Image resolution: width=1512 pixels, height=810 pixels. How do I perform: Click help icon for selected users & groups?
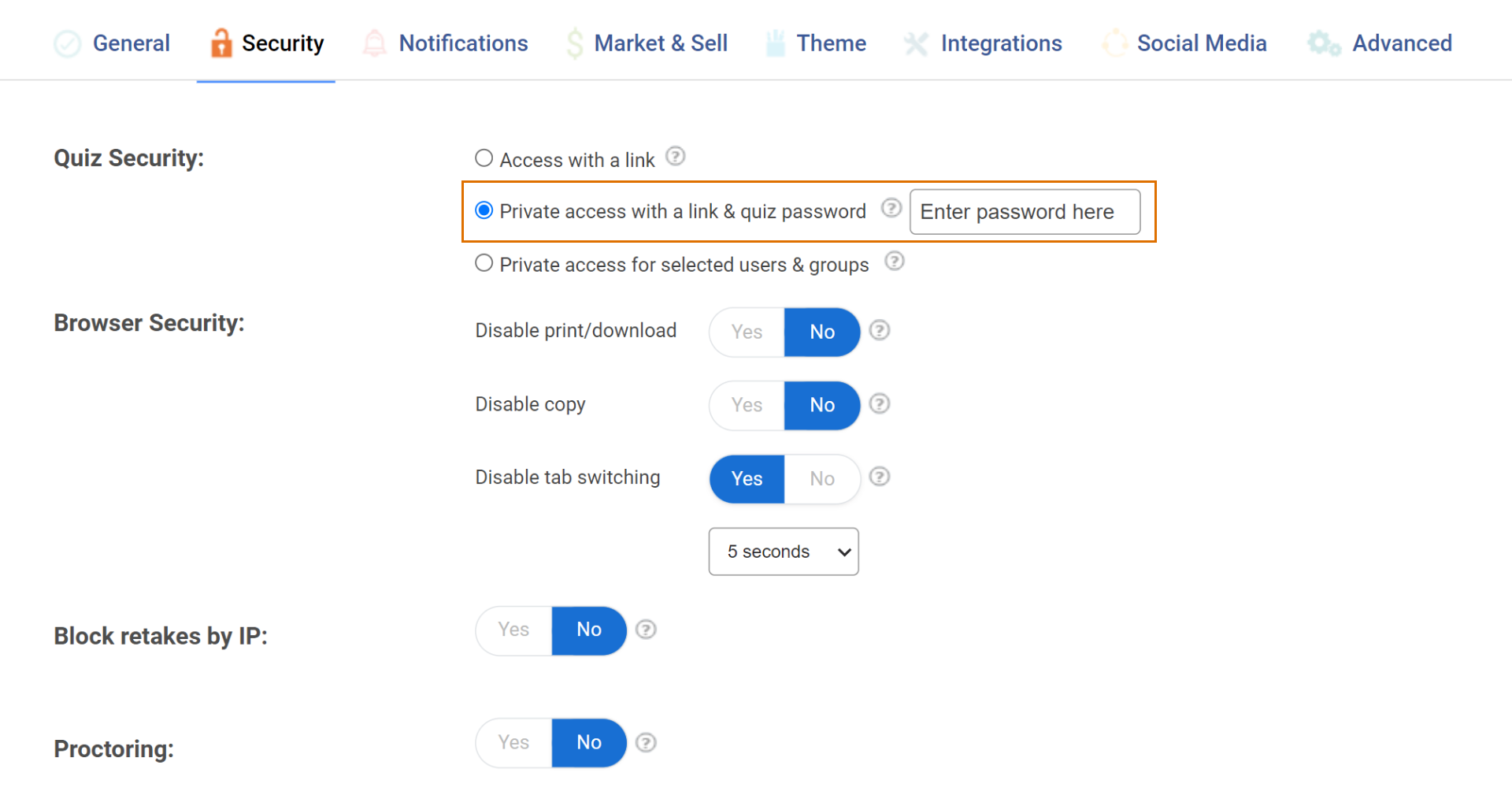pos(894,262)
